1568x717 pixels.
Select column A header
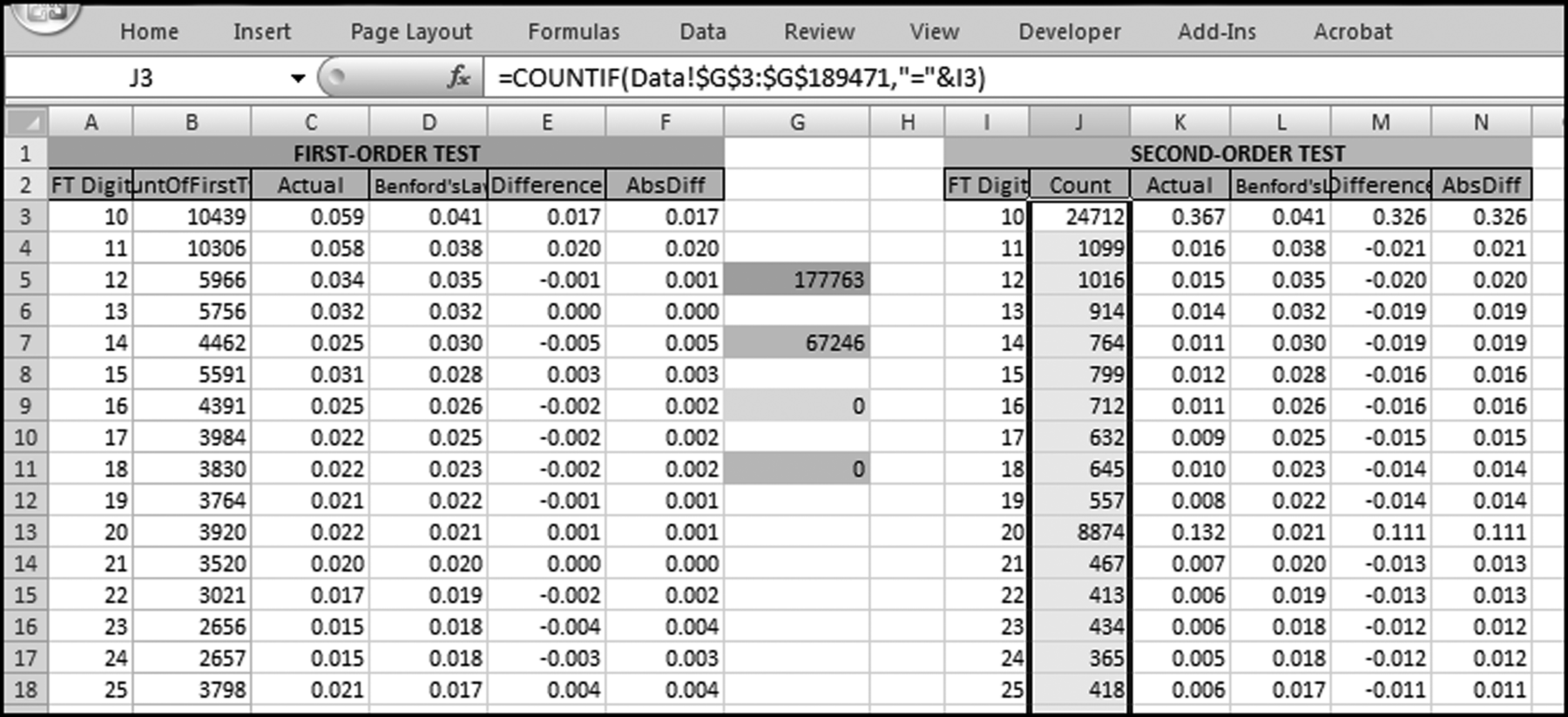coord(91,122)
